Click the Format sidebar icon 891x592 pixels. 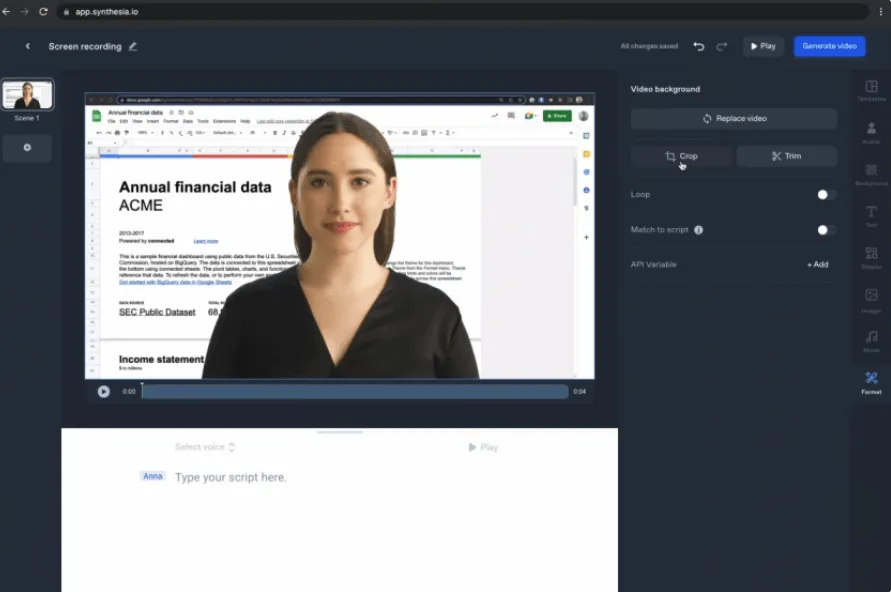coord(871,382)
